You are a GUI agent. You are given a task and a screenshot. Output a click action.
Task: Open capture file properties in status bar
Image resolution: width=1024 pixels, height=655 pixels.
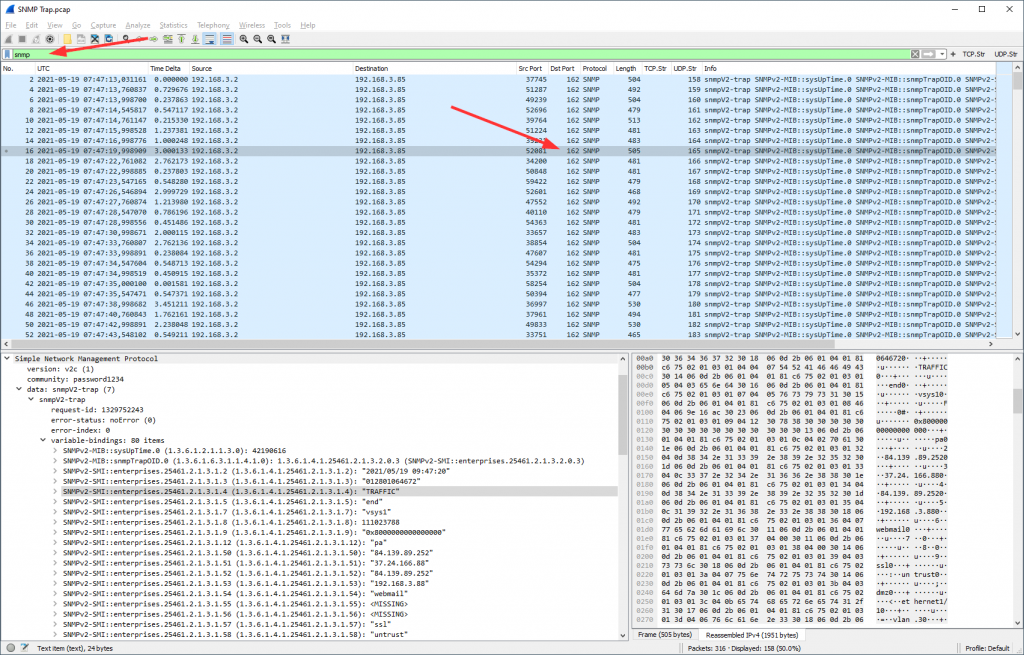coord(25,648)
